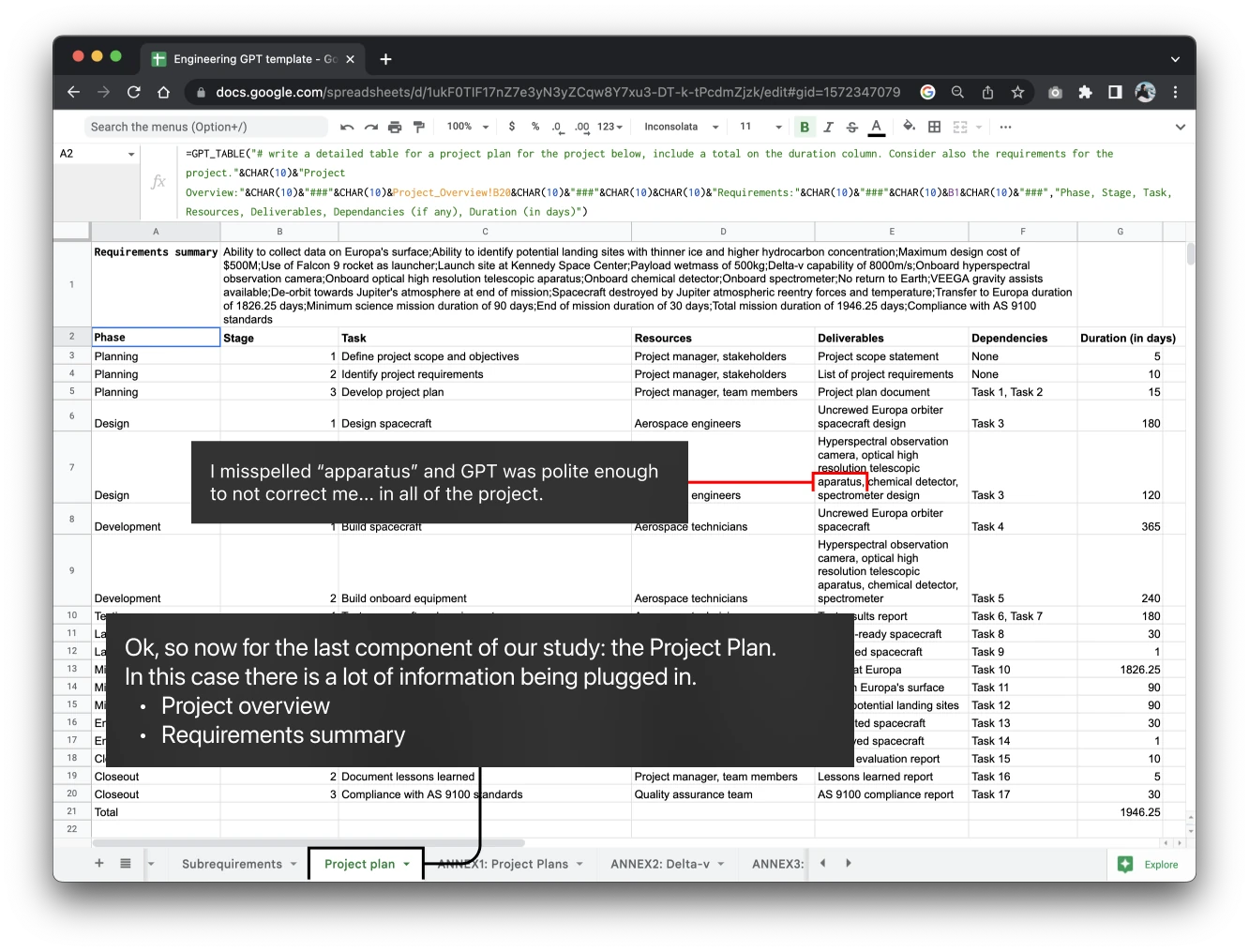The image size is (1249, 952).
Task: Click the Merge cells icon
Action: coord(960,127)
